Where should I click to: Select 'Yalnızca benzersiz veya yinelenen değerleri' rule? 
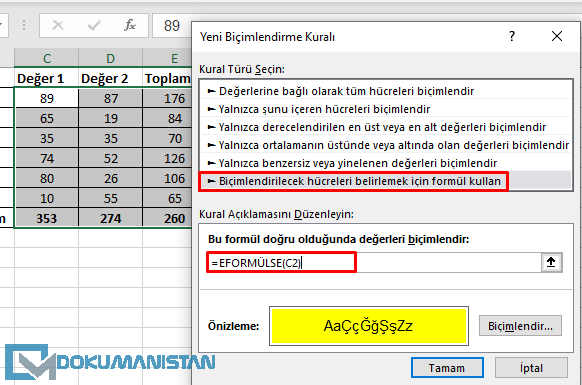tap(386, 163)
